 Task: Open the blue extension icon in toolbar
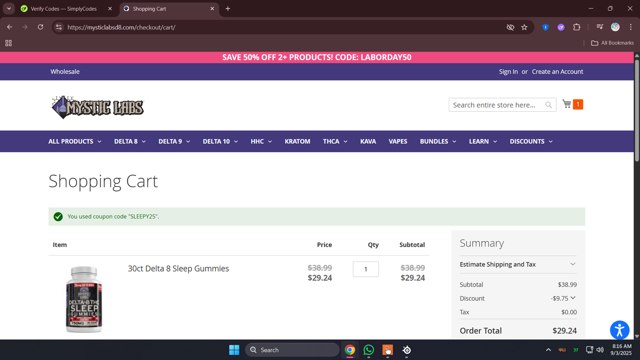(x=545, y=27)
